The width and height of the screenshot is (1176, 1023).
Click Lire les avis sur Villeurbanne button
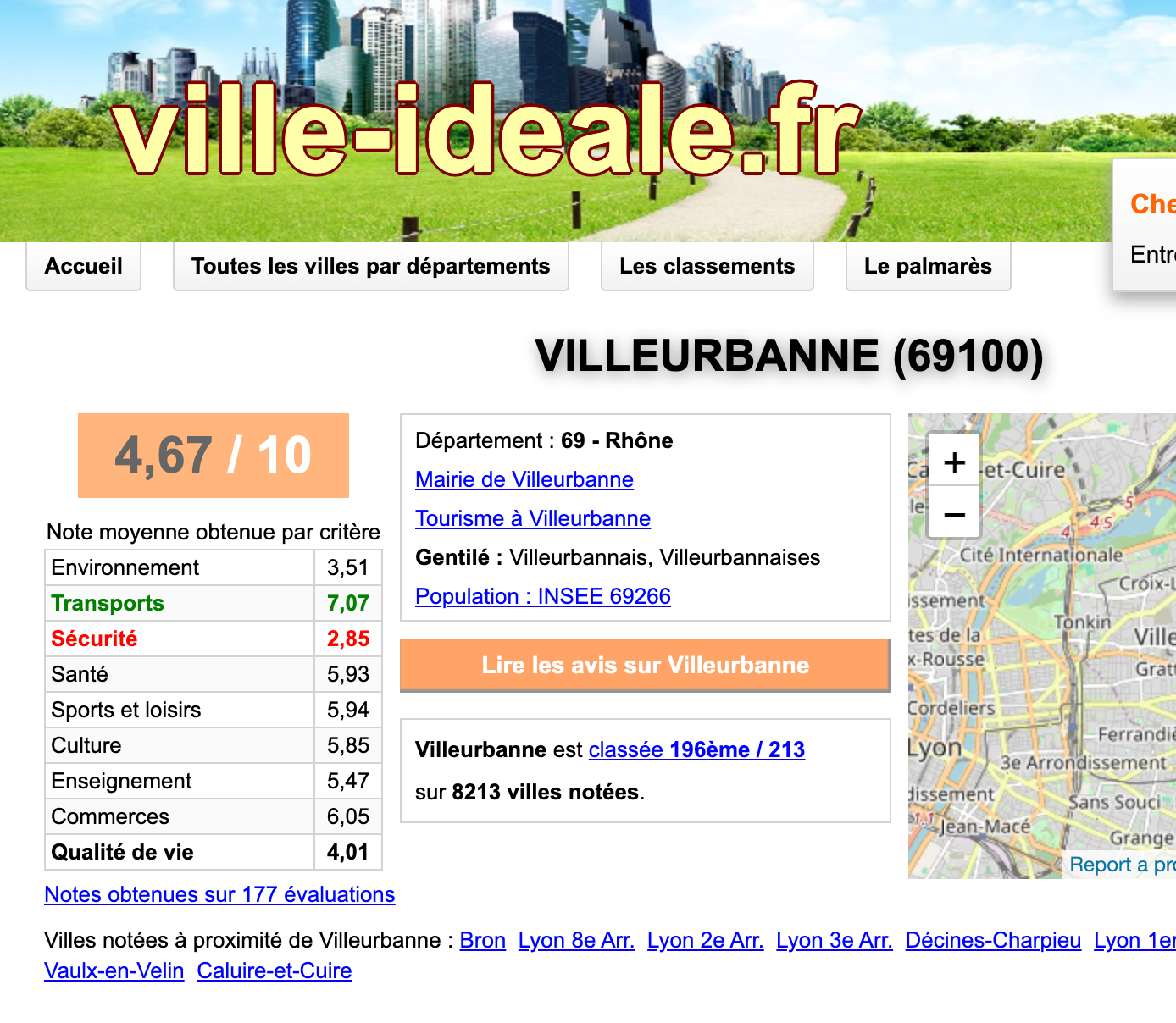(x=645, y=665)
